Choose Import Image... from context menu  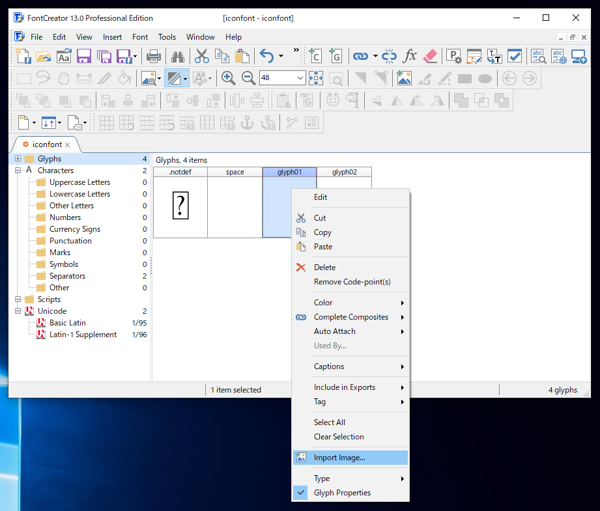(351, 457)
